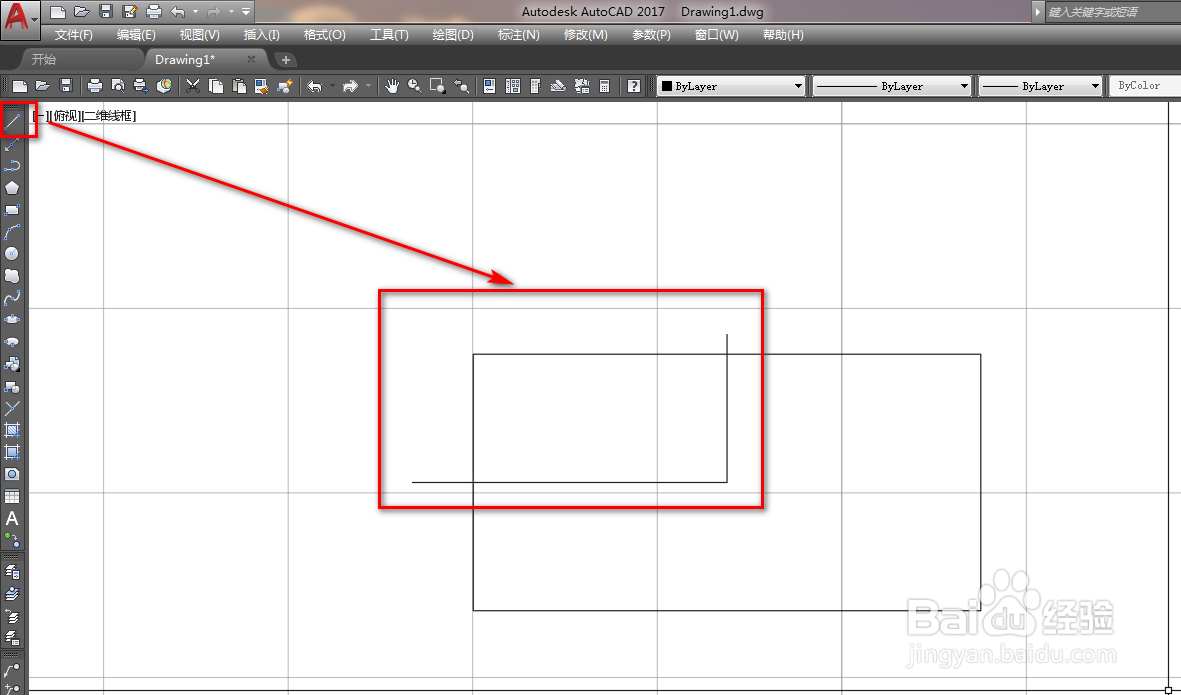Click Save icon in quick access toolbar
This screenshot has width=1181, height=695.
[106, 11]
